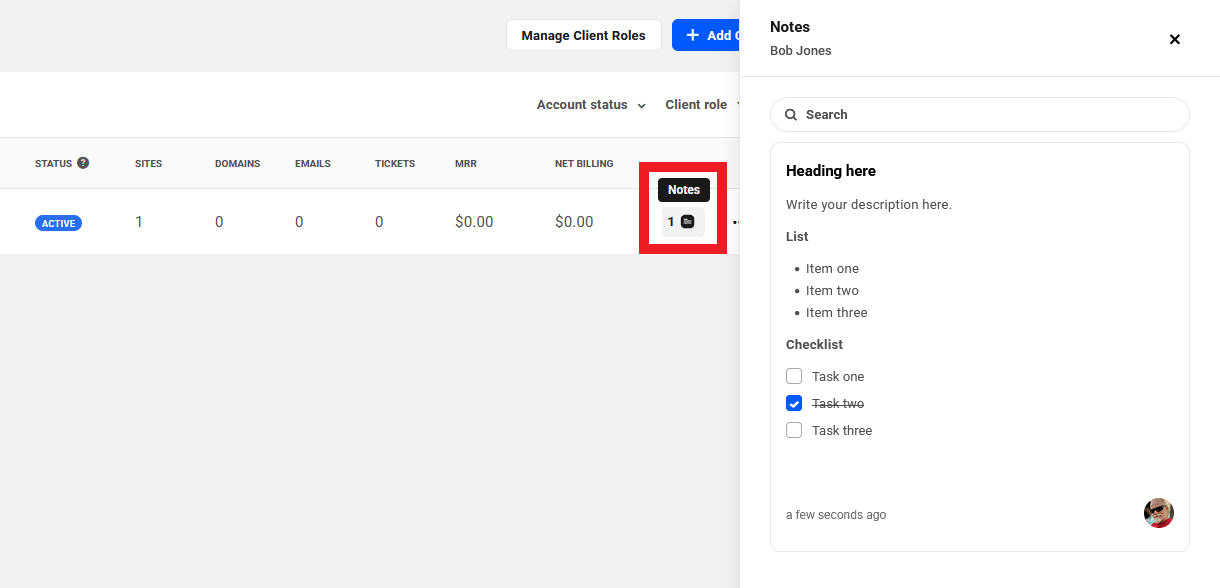Click the plus icon on the Add Client button
Image resolution: width=1220 pixels, height=588 pixels.
coord(691,35)
